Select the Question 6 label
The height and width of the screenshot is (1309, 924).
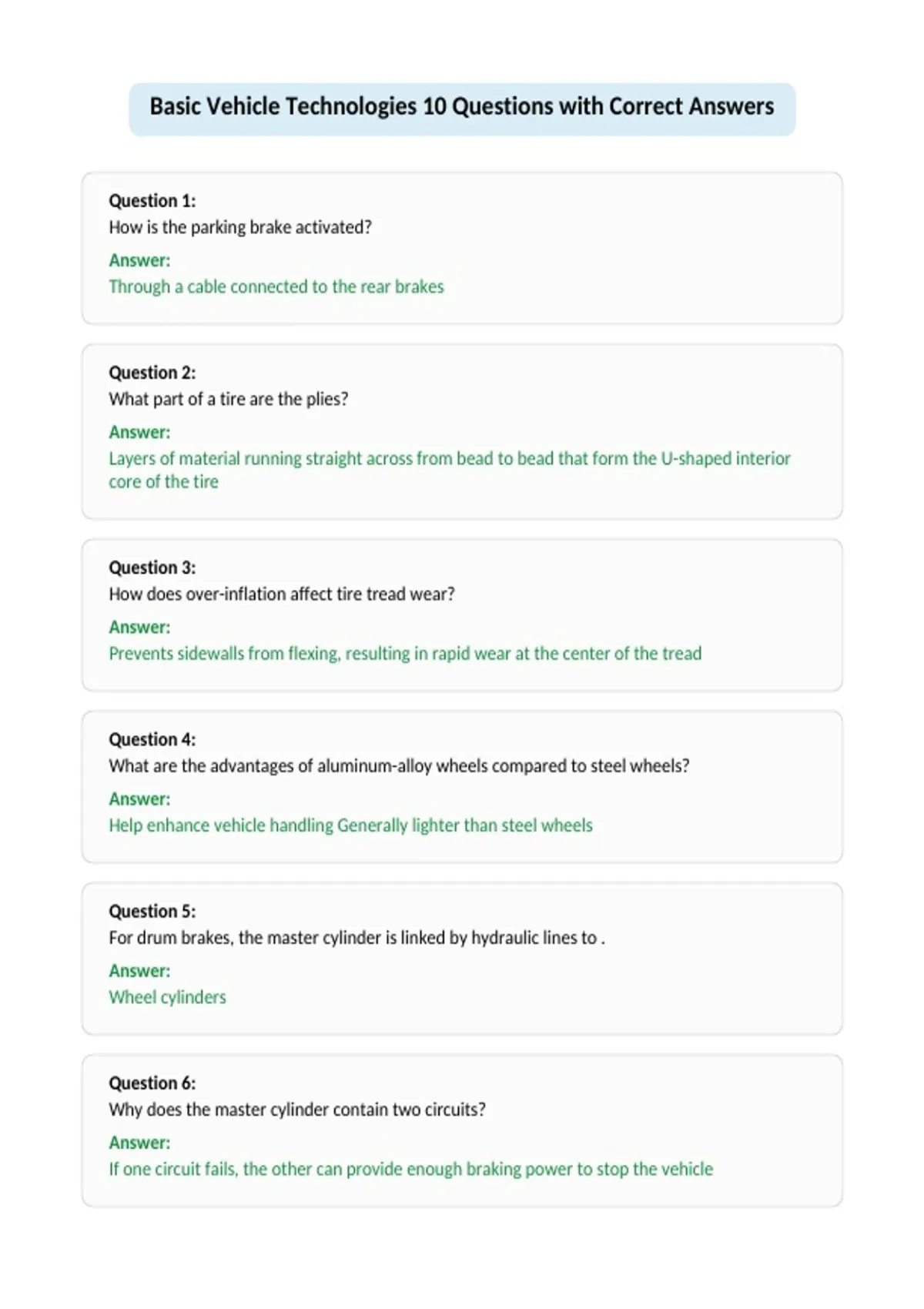pyautogui.click(x=152, y=1083)
